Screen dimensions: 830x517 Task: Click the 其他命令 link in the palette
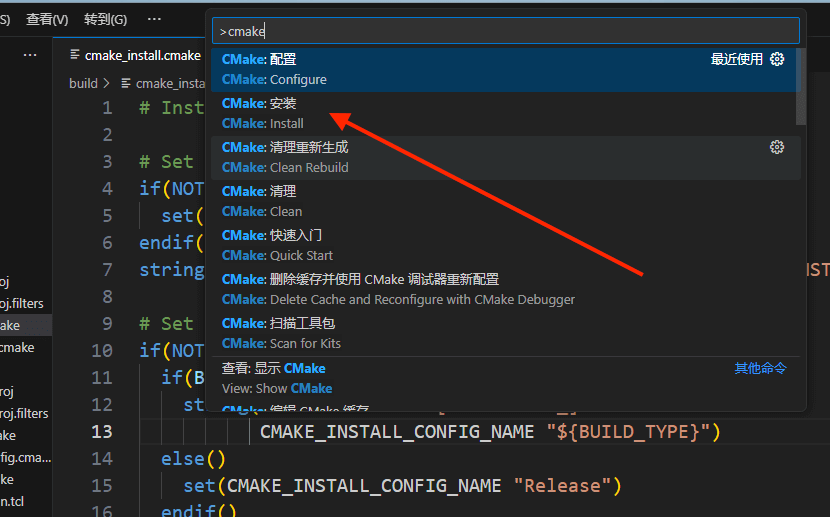(760, 368)
